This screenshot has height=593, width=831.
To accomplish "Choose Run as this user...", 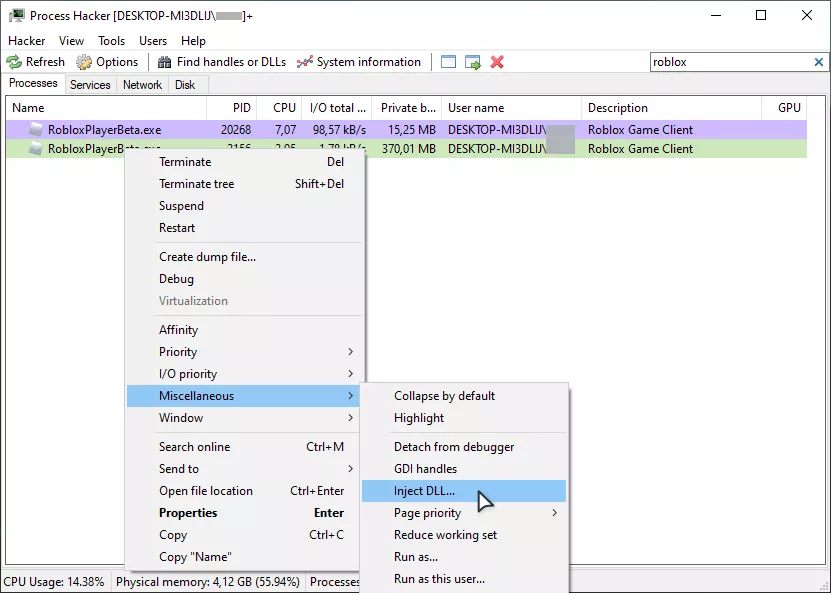I will (x=464, y=579).
